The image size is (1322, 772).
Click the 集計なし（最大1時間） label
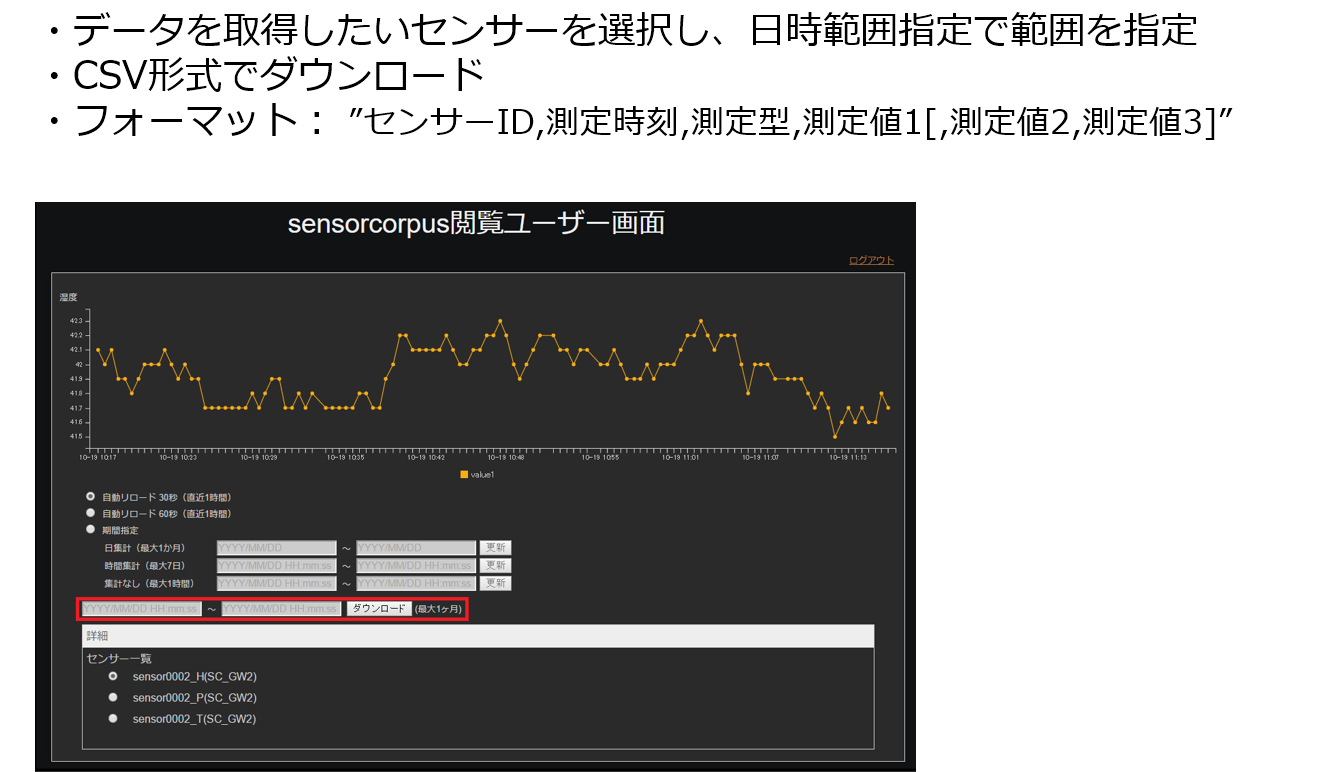click(149, 583)
